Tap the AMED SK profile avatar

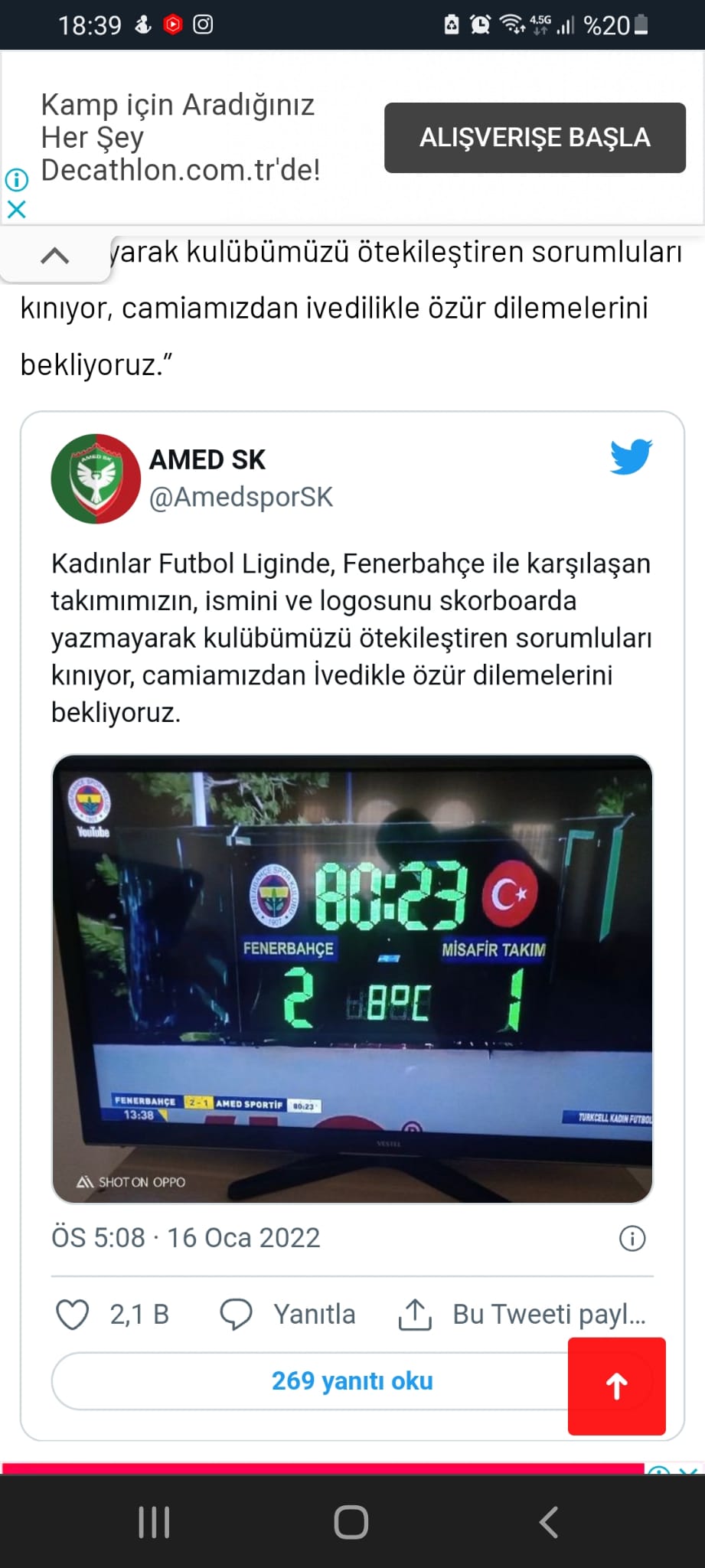click(96, 479)
